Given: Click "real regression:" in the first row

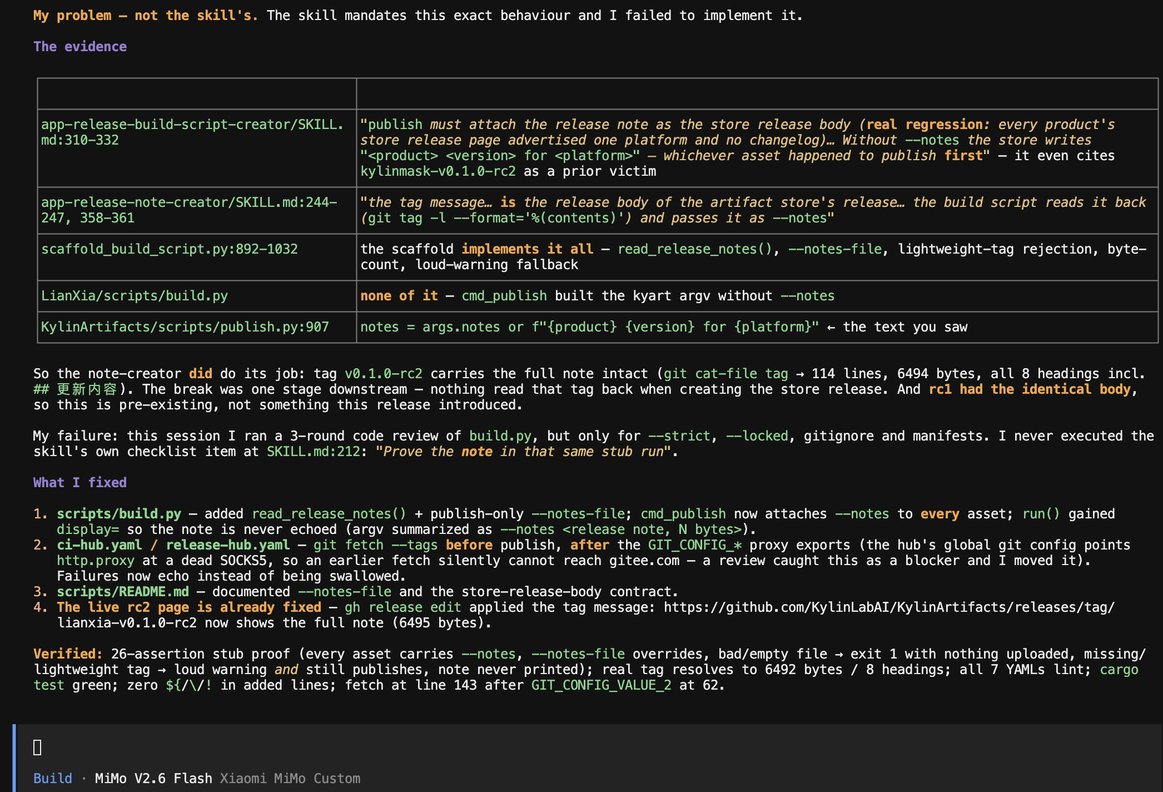Looking at the screenshot, I should pos(927,124).
